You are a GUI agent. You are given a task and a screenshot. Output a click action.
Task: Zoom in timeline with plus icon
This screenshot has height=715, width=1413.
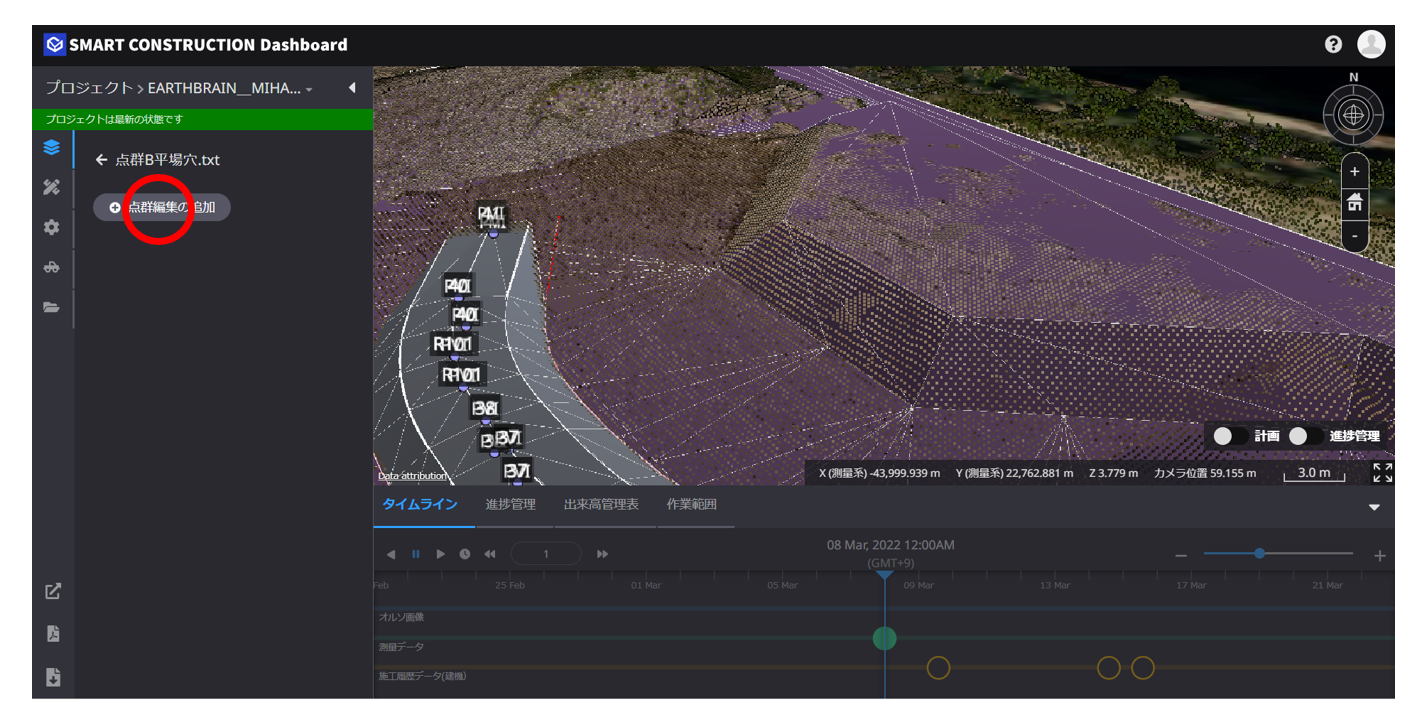(x=1380, y=555)
